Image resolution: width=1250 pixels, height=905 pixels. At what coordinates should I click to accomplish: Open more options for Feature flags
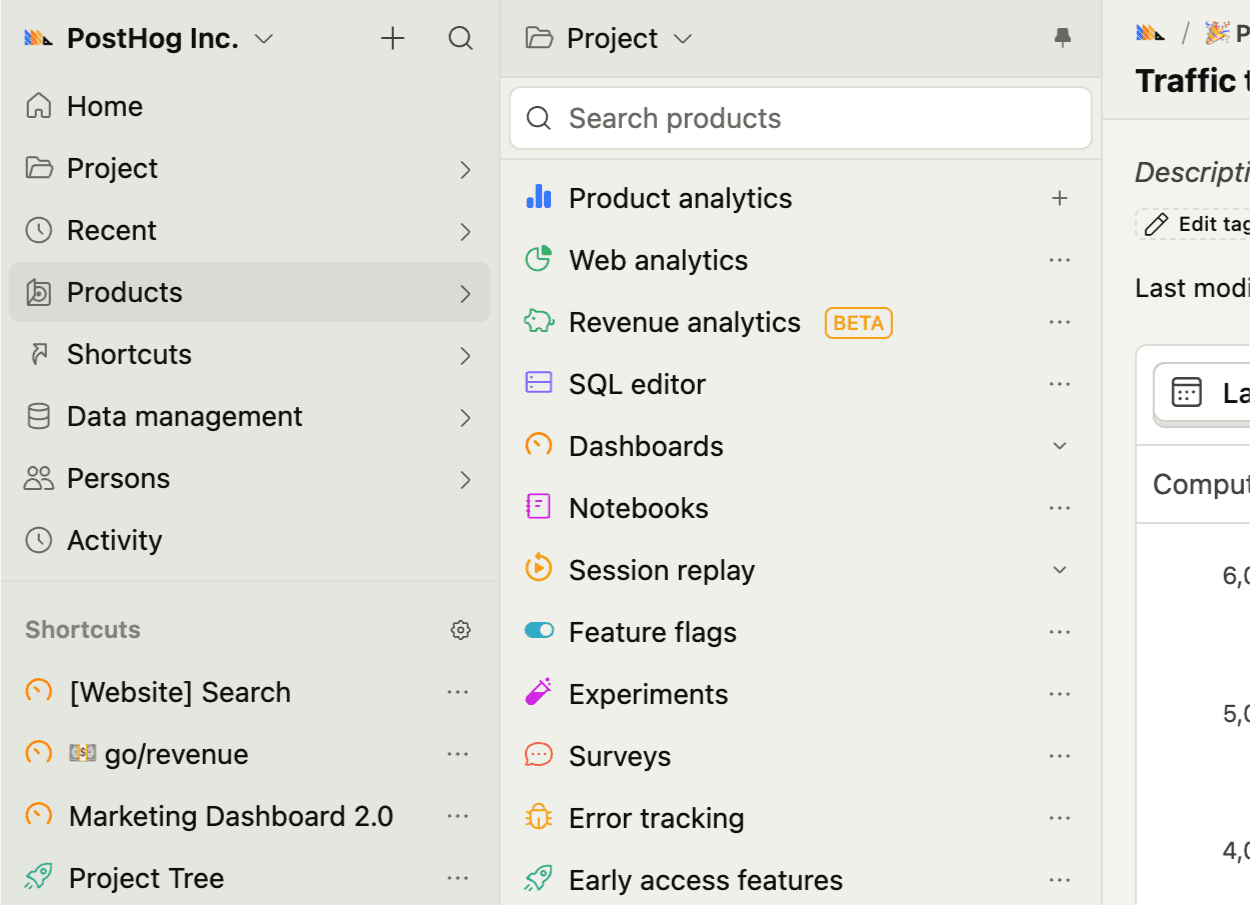point(1060,632)
